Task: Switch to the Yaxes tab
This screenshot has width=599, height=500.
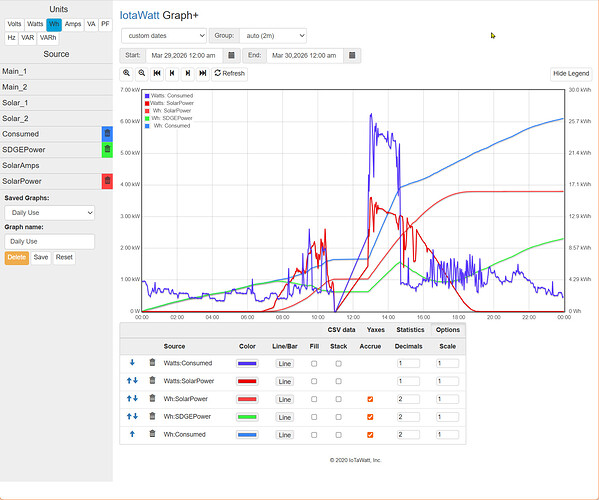Action: coord(376,330)
